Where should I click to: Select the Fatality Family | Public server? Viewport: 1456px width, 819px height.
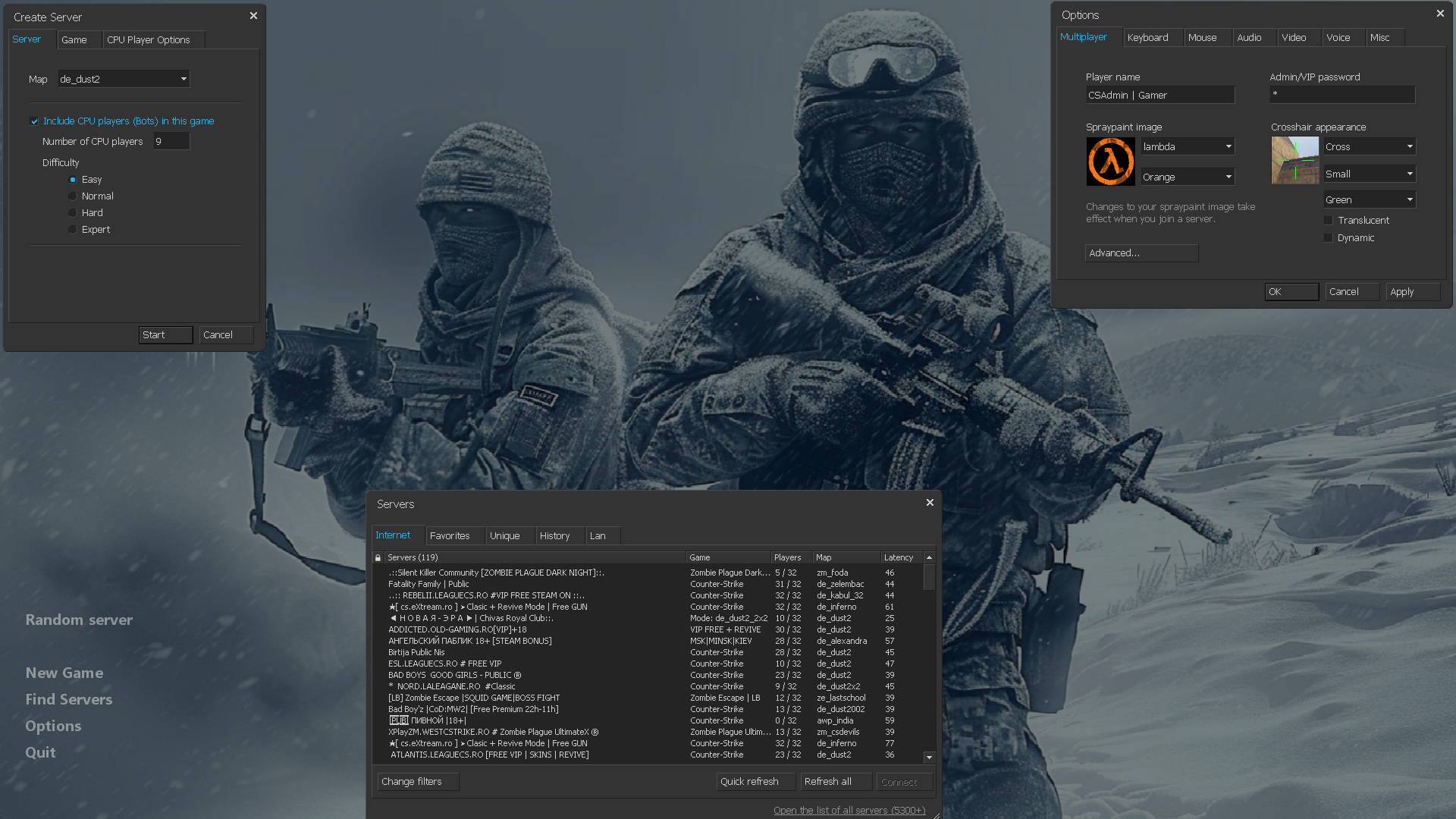(647, 585)
